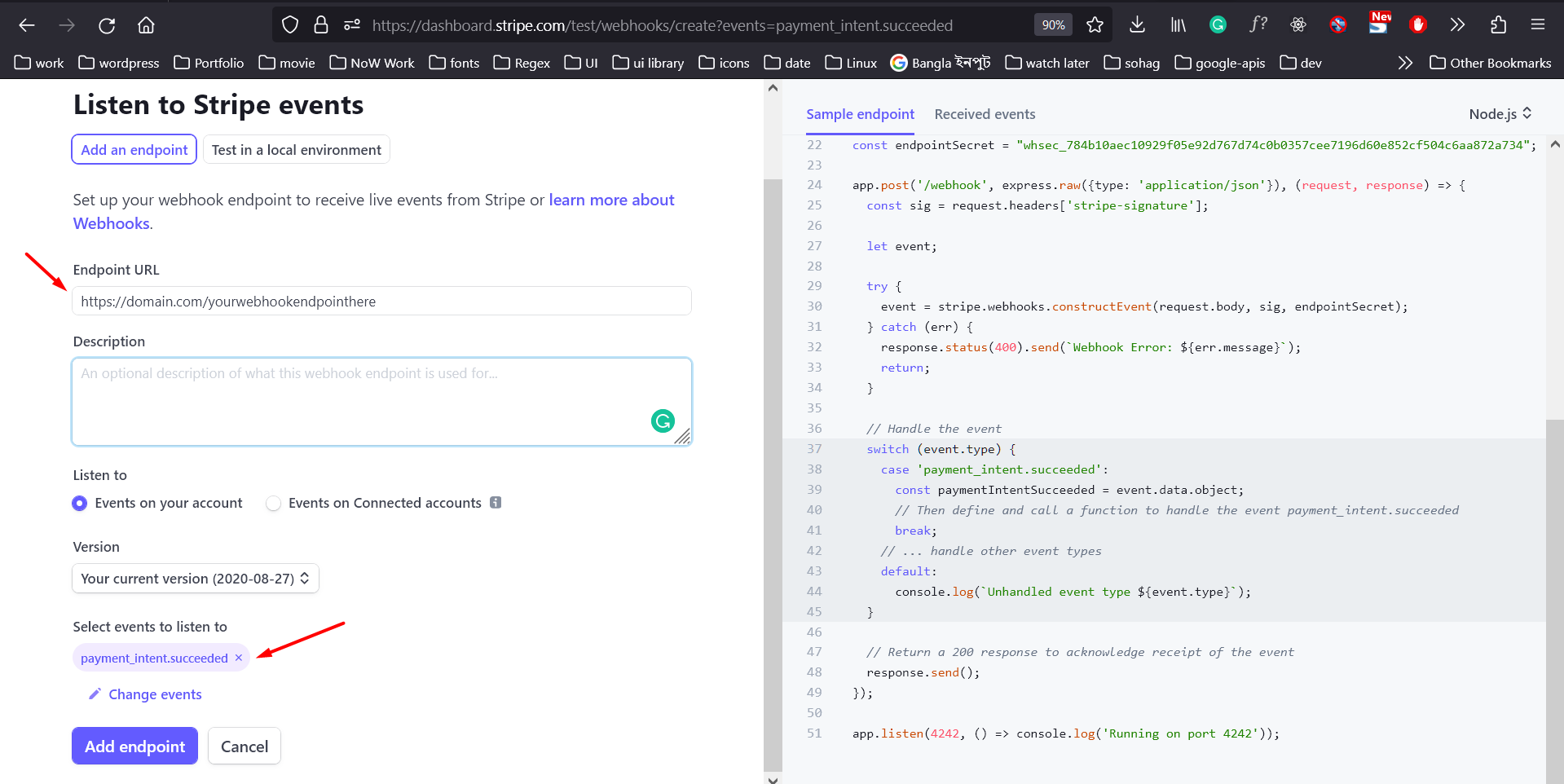This screenshot has height=784, width=1564.
Task: Click the site permissions icon
Action: (352, 25)
